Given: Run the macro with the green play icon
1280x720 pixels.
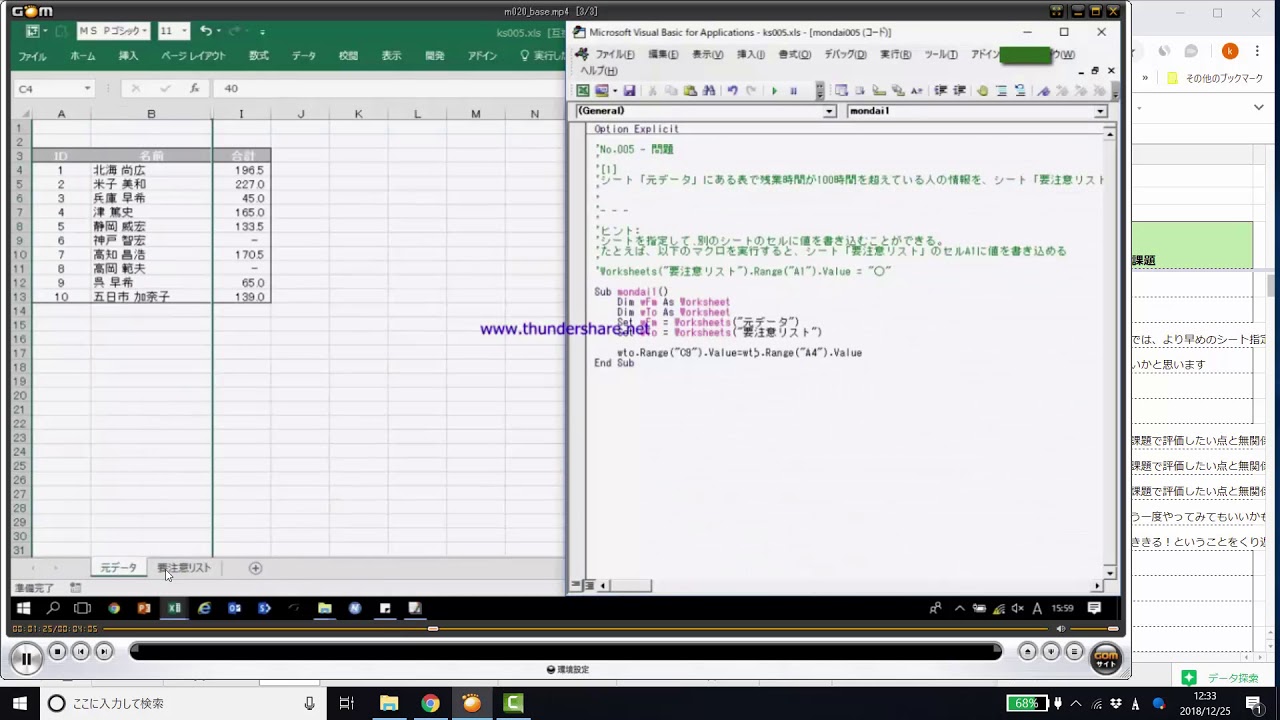Looking at the screenshot, I should click(x=774, y=91).
